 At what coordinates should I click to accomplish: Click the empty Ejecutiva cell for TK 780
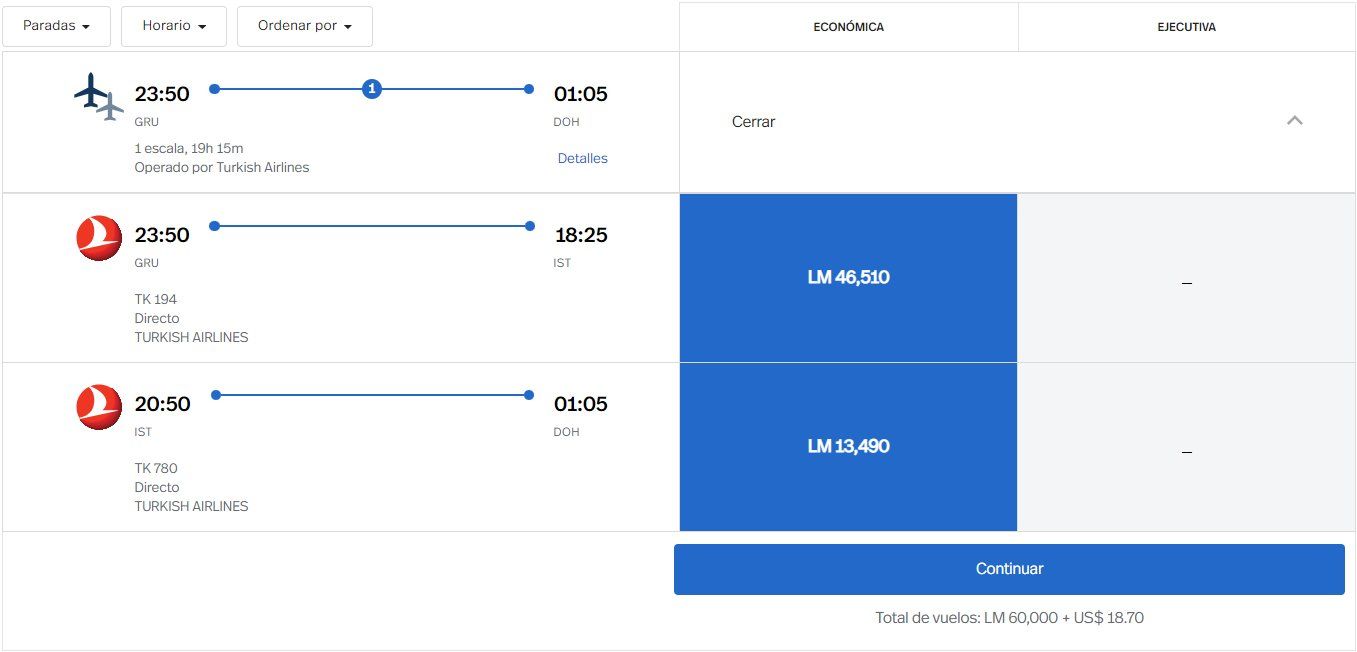click(x=1186, y=447)
